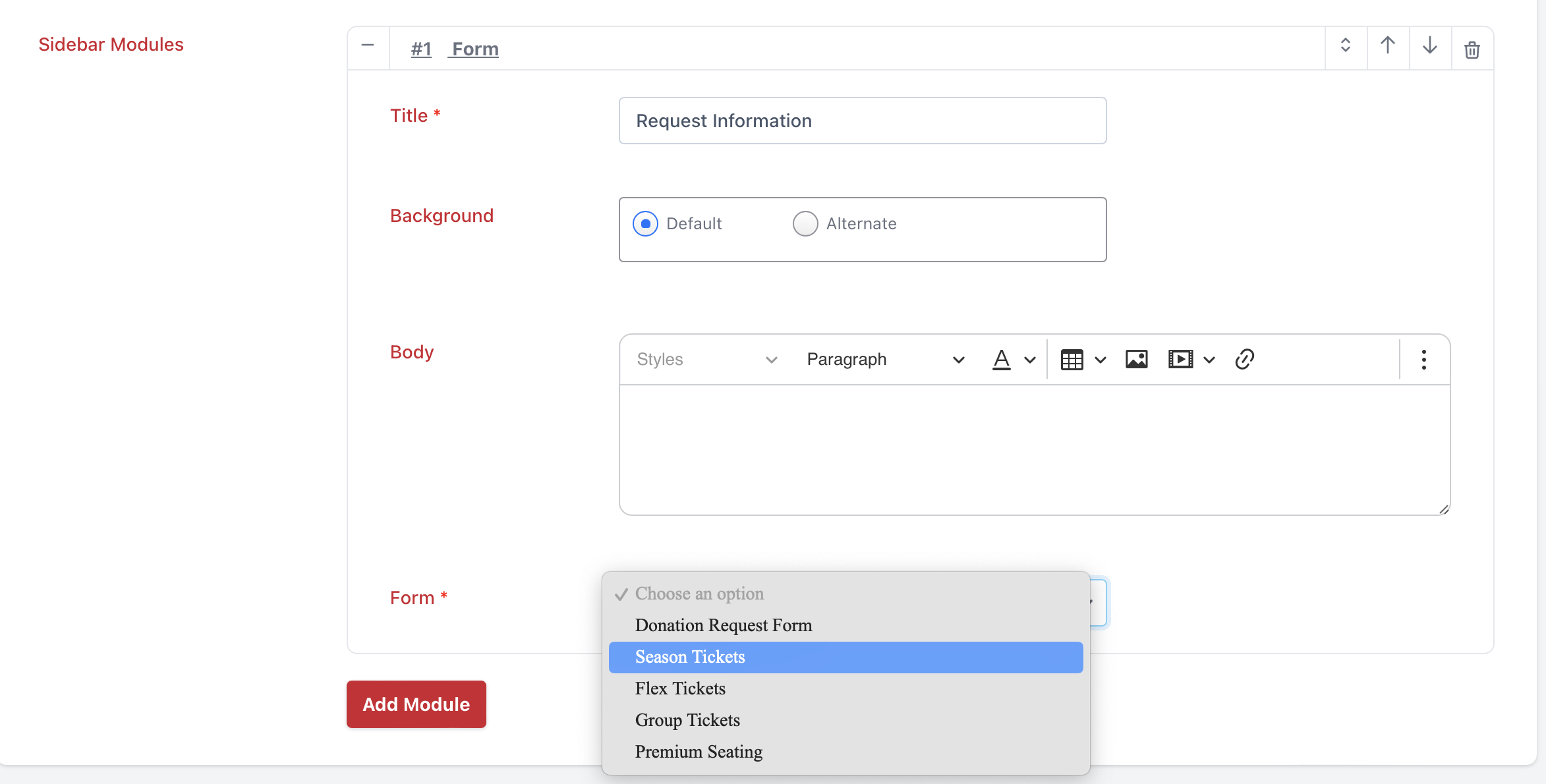Image resolution: width=1546 pixels, height=784 pixels.
Task: Open the Styles dropdown
Action: (707, 360)
